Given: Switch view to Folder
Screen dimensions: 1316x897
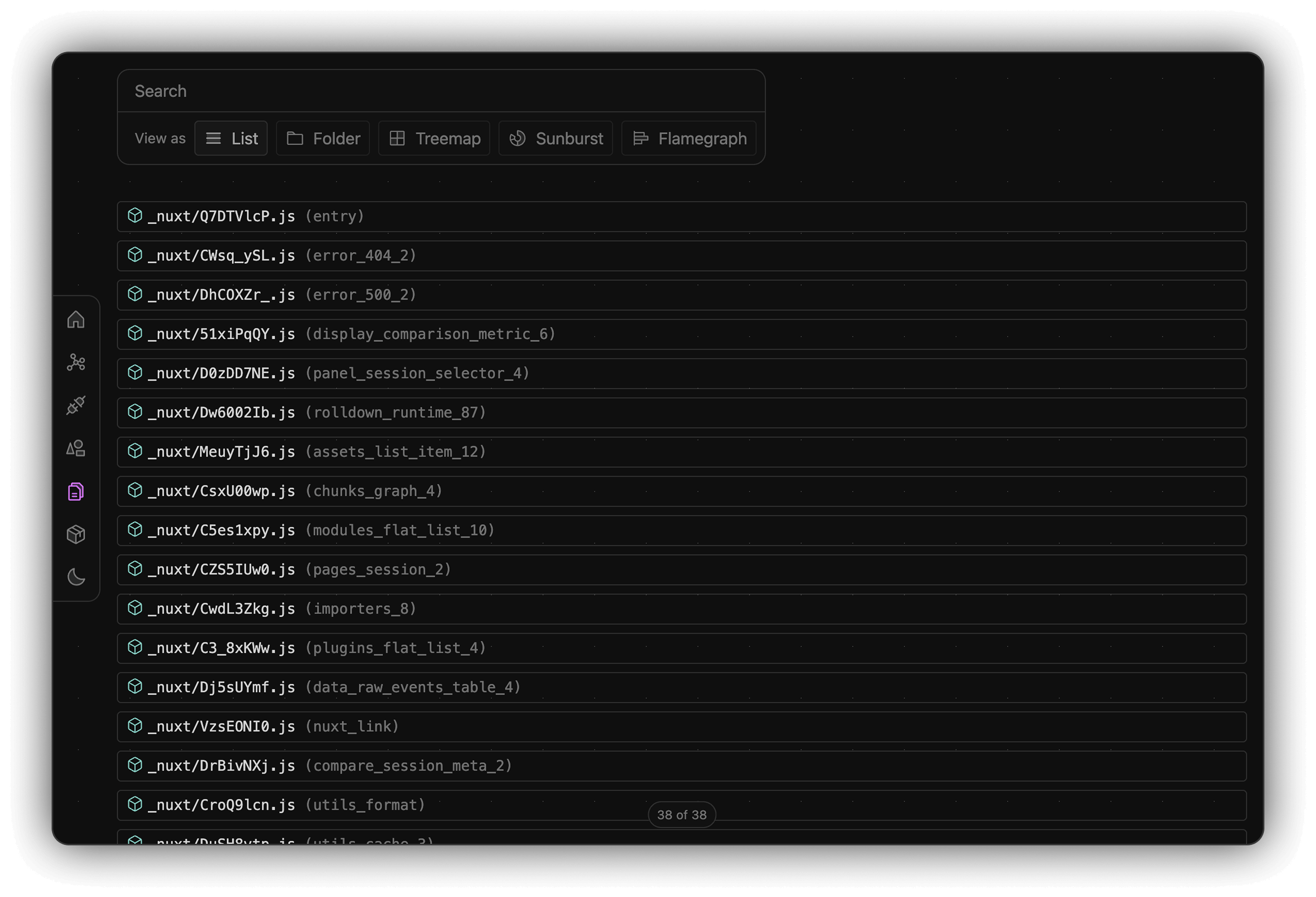Looking at the screenshot, I should click(323, 139).
